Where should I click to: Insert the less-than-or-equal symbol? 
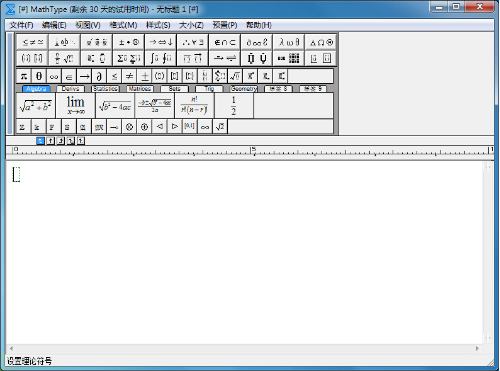[x=114, y=76]
